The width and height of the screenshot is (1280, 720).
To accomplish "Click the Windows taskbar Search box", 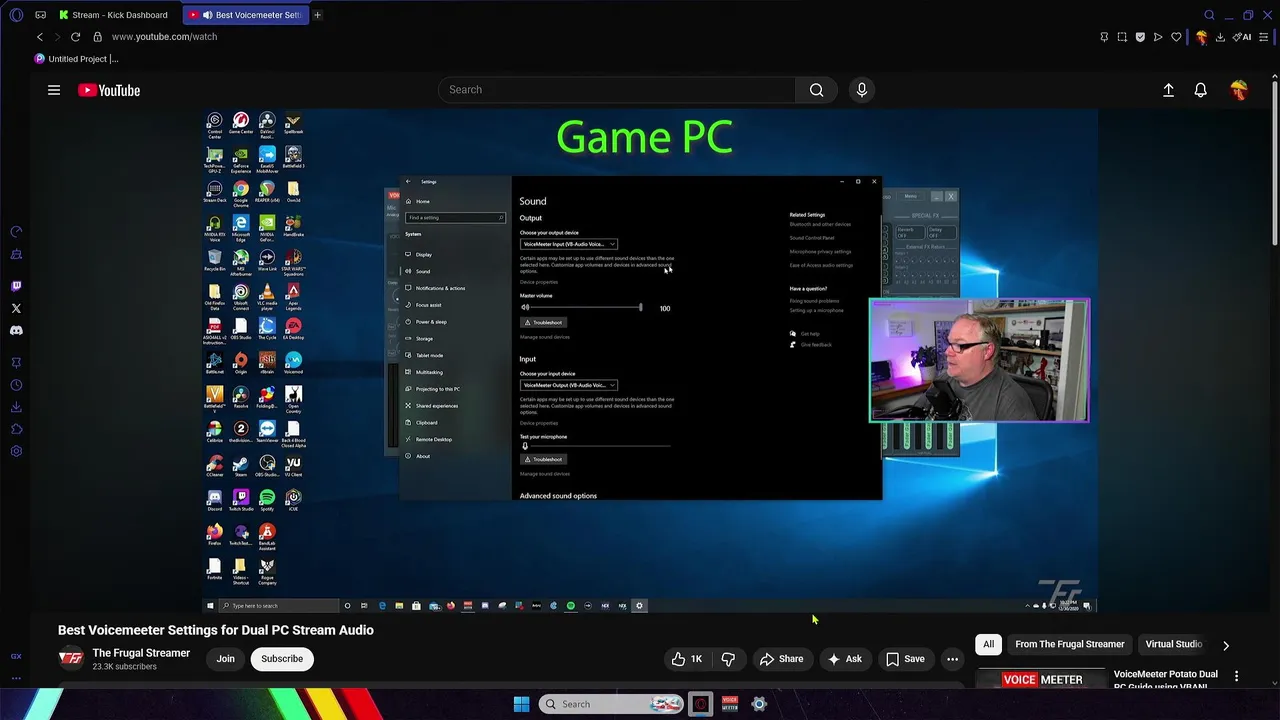I will pos(611,704).
